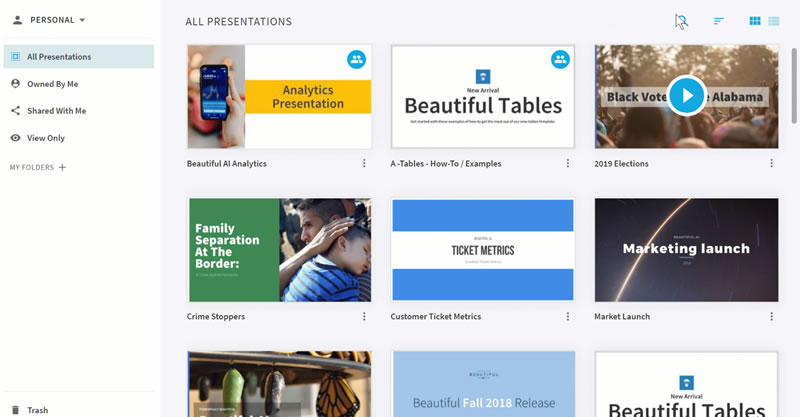The image size is (800, 417).
Task: Click the 2019 Elections title text
Action: pos(621,164)
